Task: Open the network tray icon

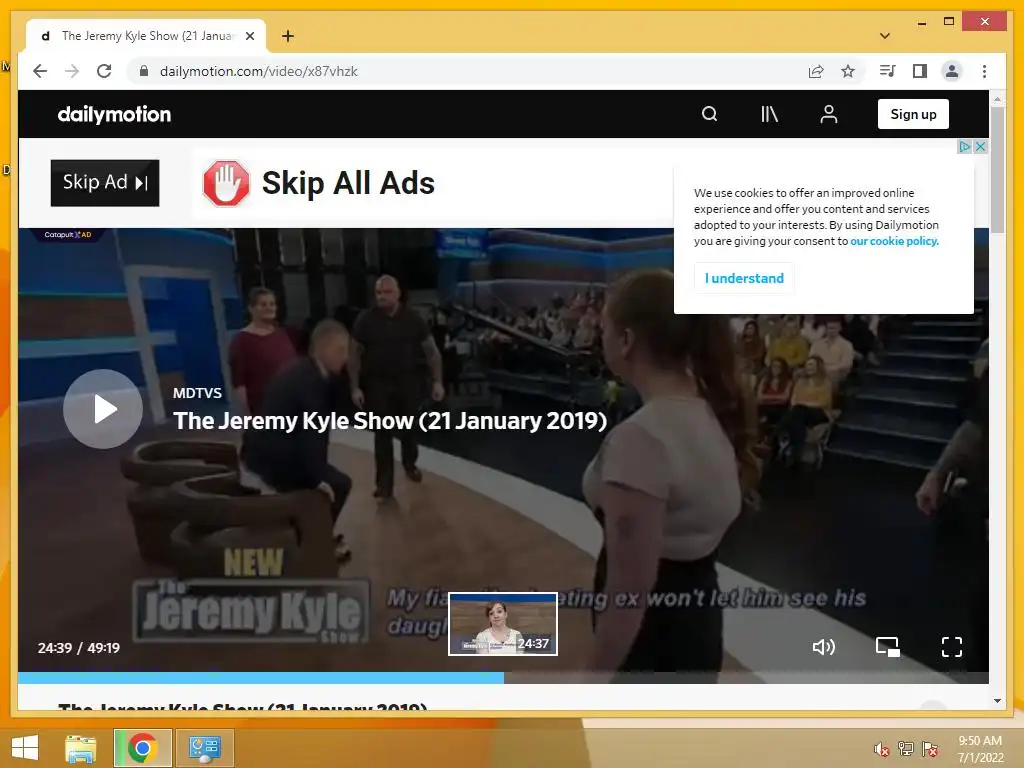Action: (x=906, y=748)
